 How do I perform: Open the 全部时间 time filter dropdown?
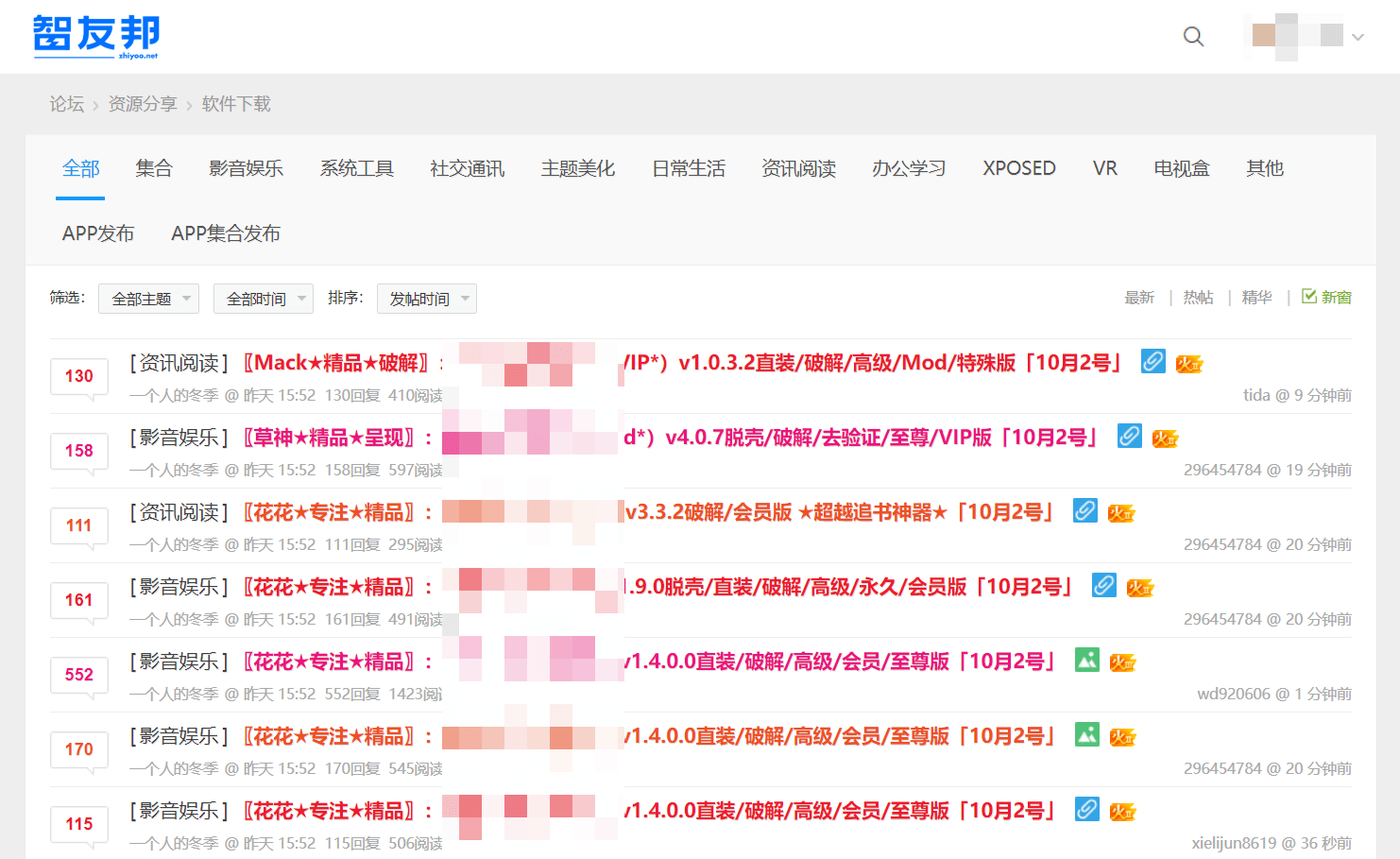[x=263, y=299]
